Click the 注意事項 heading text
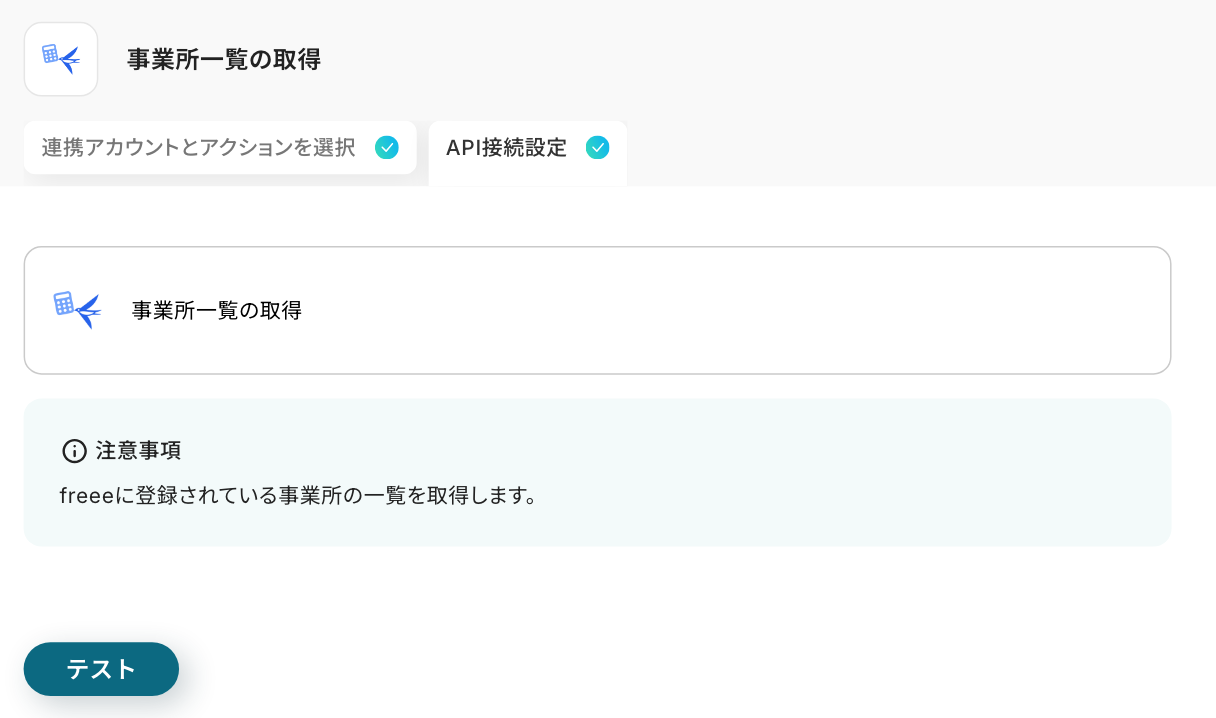Image resolution: width=1216 pixels, height=718 pixels. tap(138, 451)
